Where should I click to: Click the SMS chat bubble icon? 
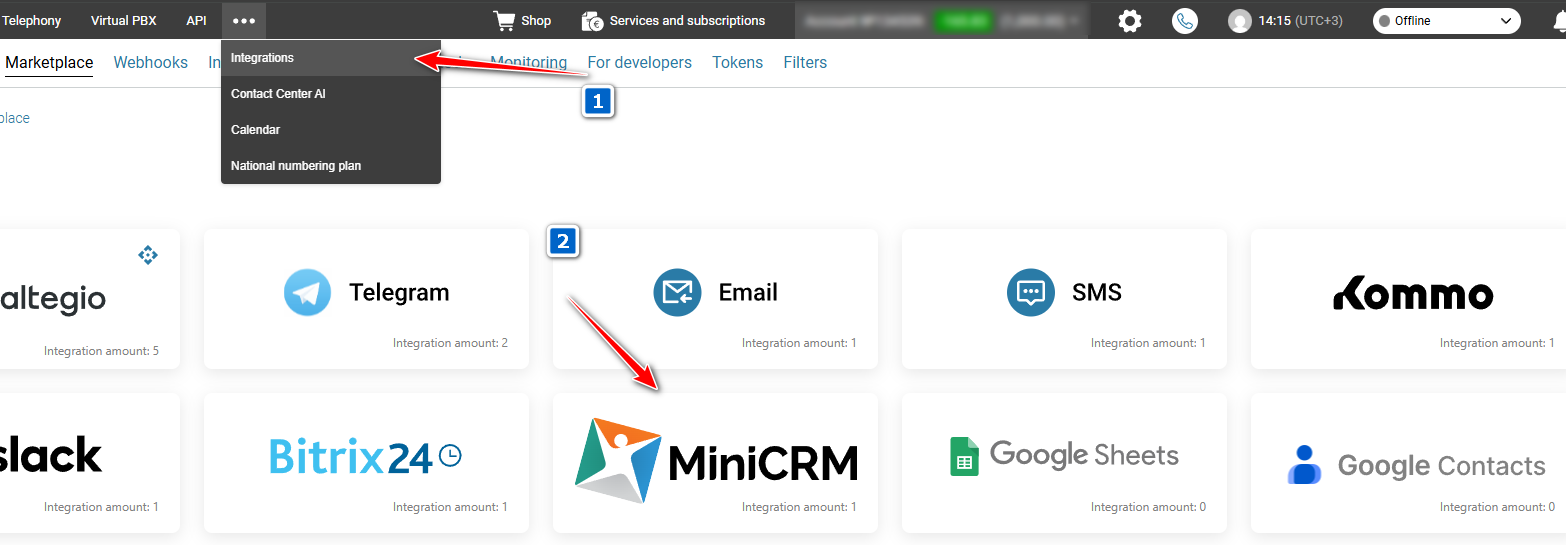coord(1031,292)
